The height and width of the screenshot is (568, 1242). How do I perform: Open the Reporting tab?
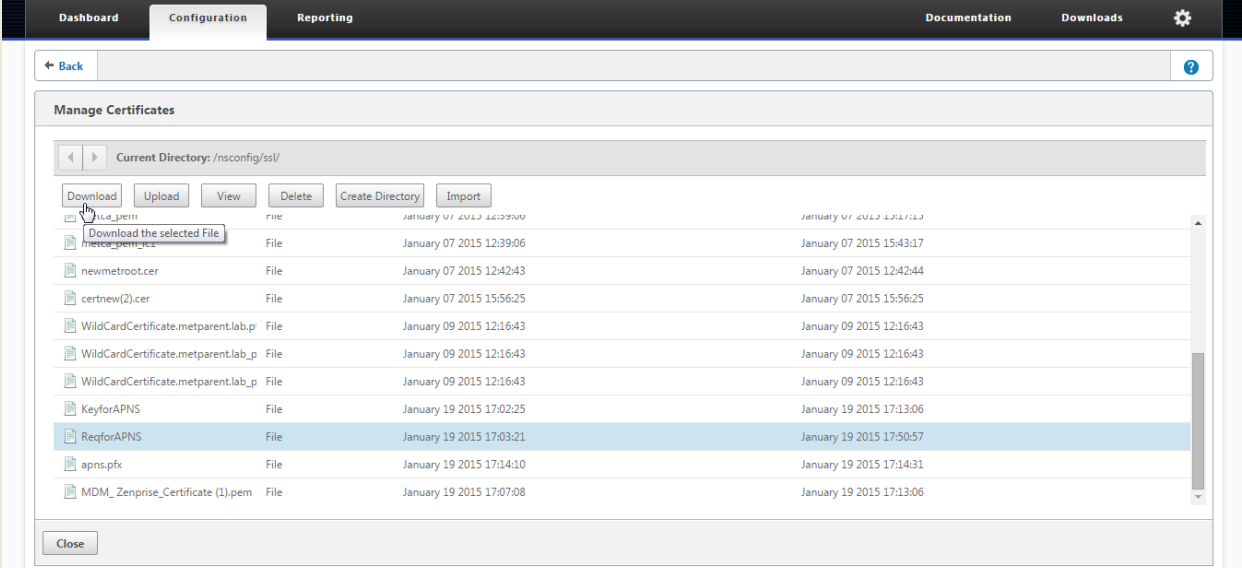coord(325,18)
